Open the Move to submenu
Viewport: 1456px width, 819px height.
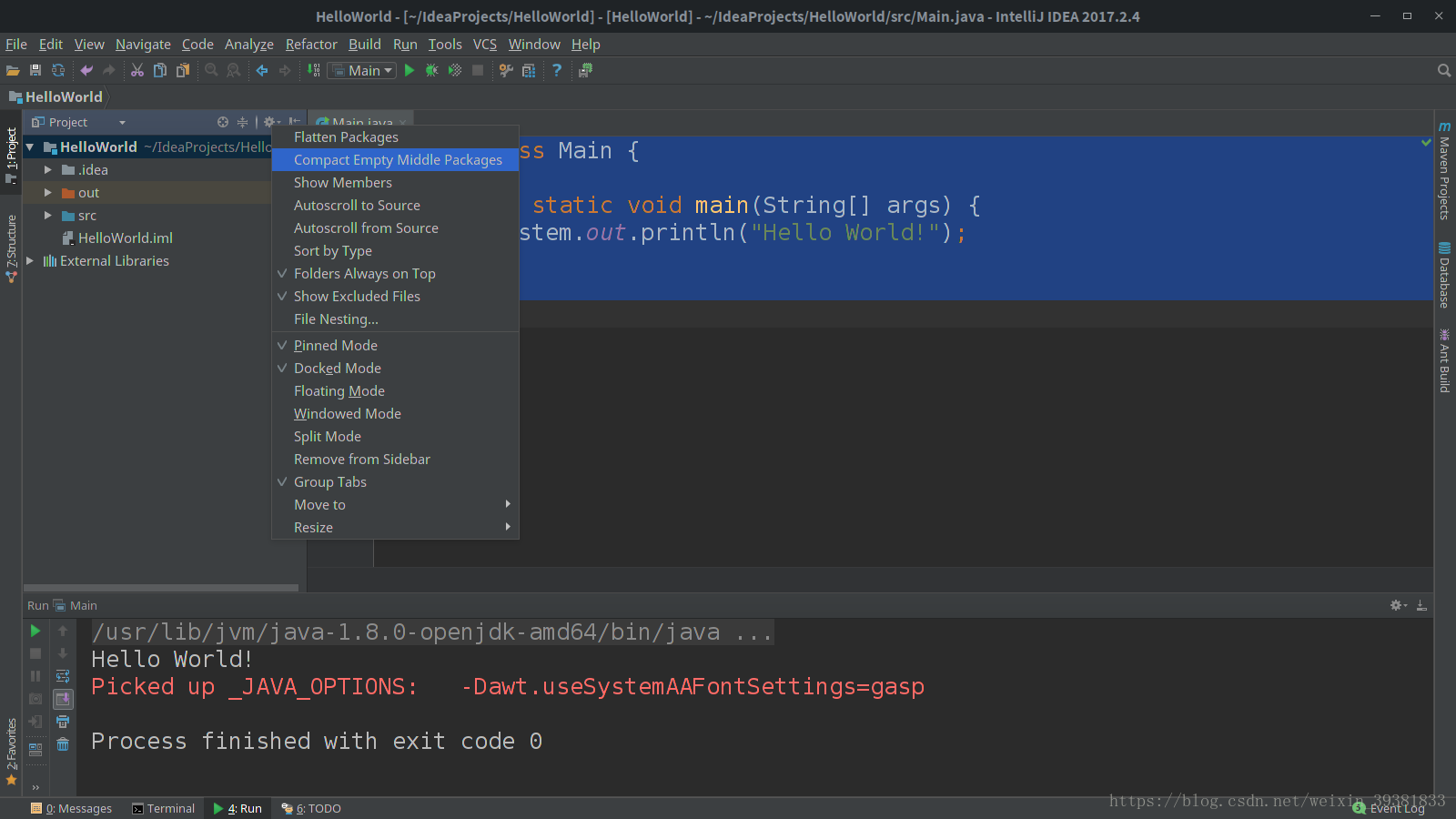[x=395, y=504]
